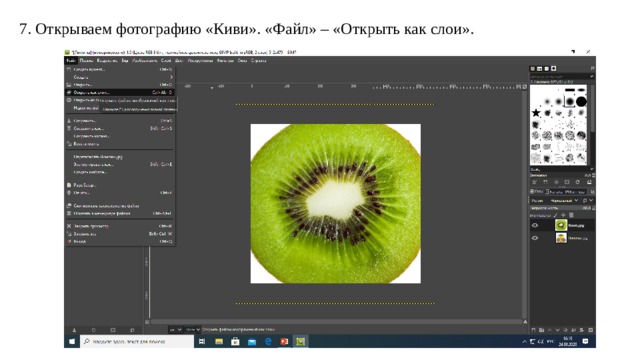Click Open brush as image button
Viewport: 640px width, 360px height.
(589, 182)
